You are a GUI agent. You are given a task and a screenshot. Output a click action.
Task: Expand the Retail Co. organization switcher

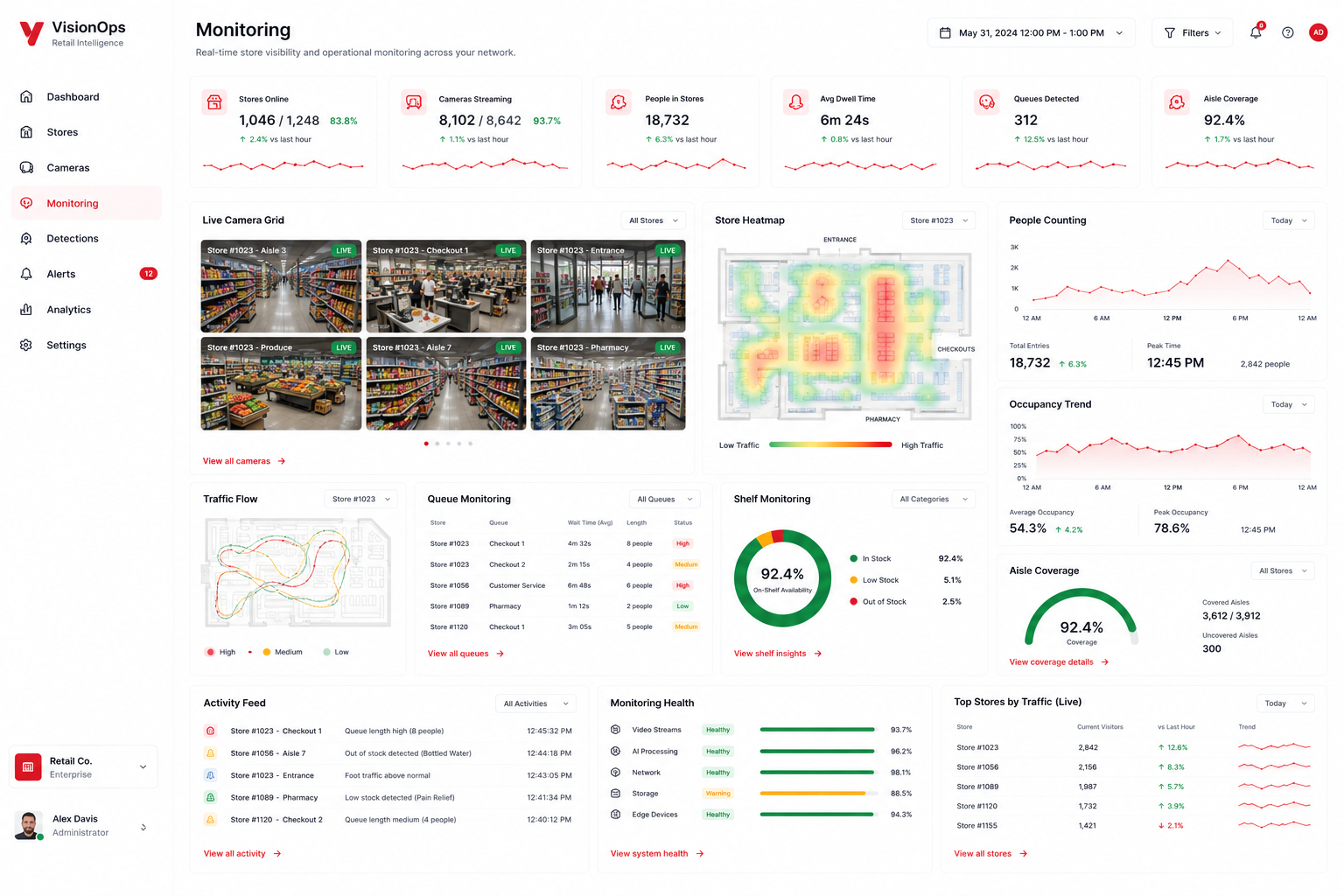point(143,767)
